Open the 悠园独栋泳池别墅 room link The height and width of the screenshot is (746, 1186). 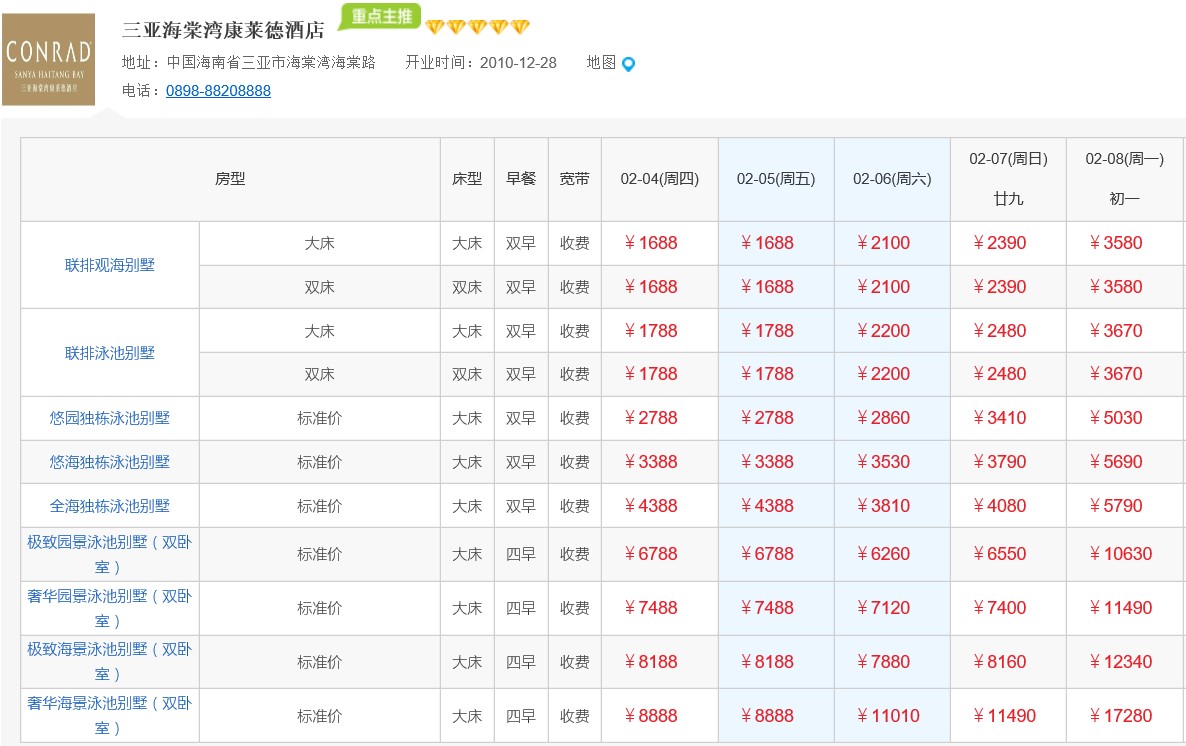[110, 418]
